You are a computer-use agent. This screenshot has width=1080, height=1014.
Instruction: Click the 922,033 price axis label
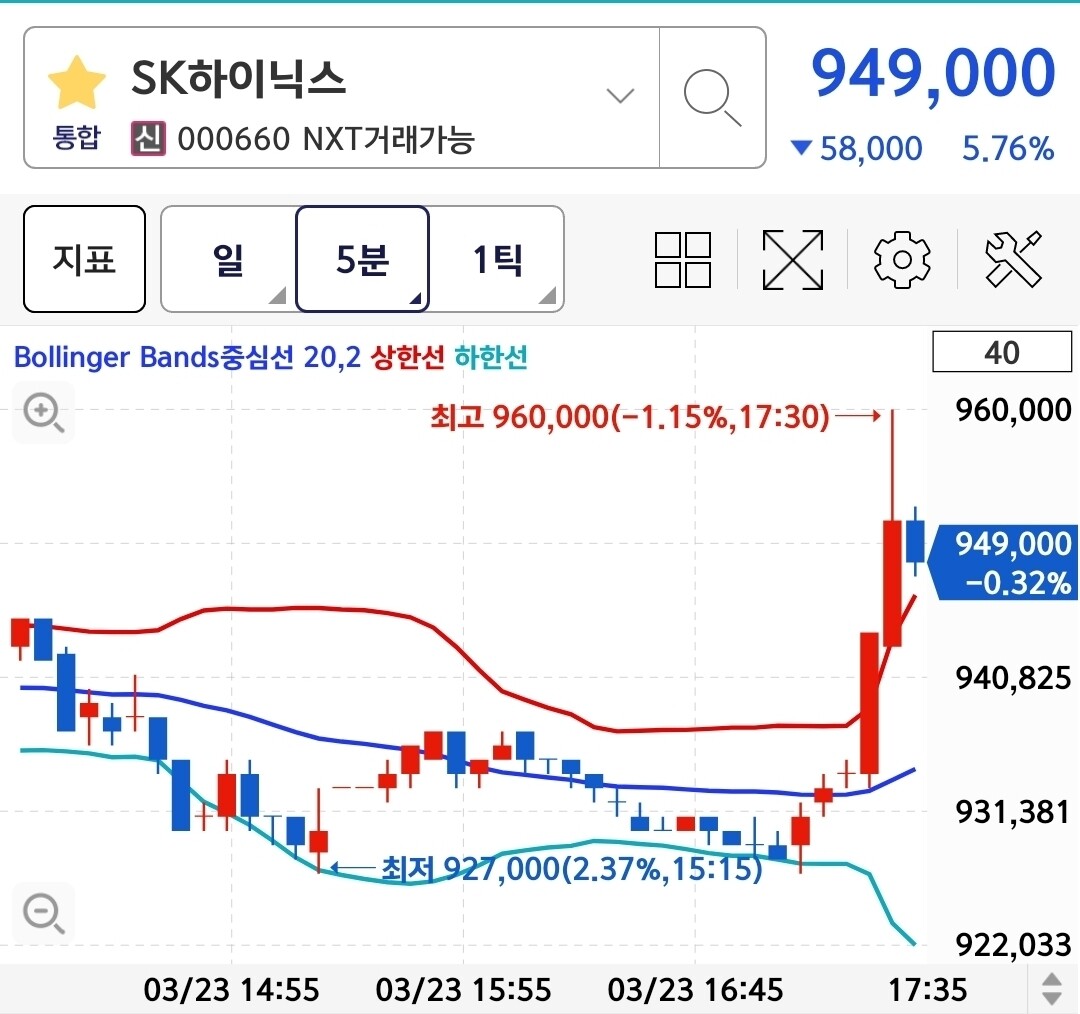coord(1013,944)
